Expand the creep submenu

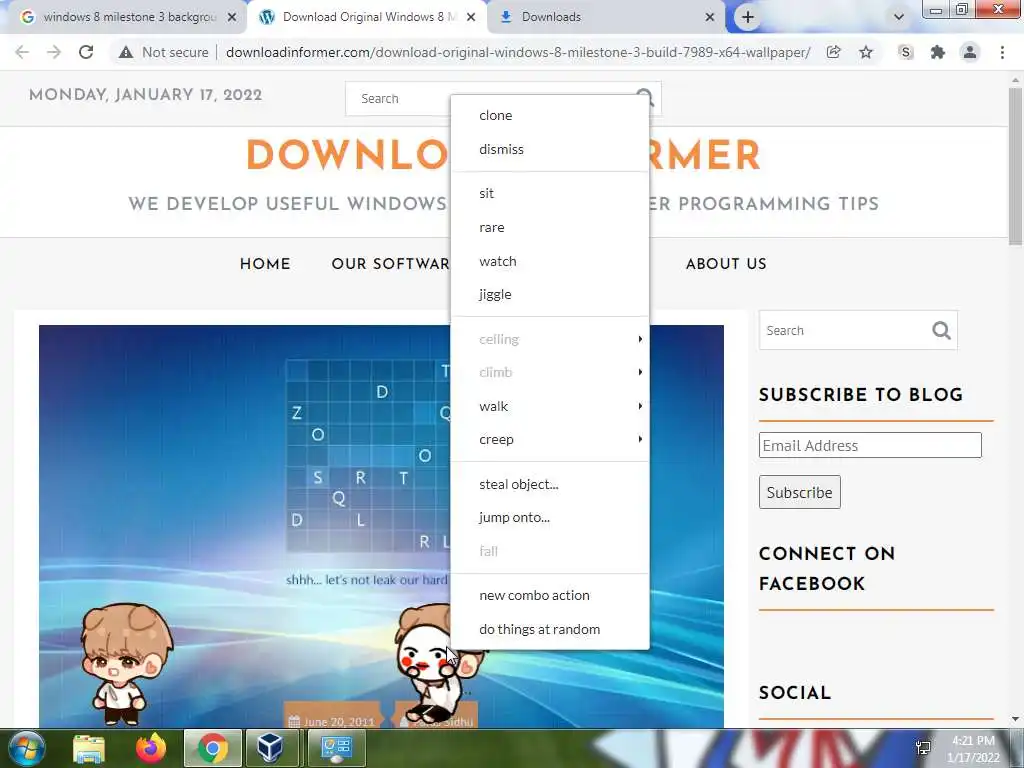coord(550,440)
